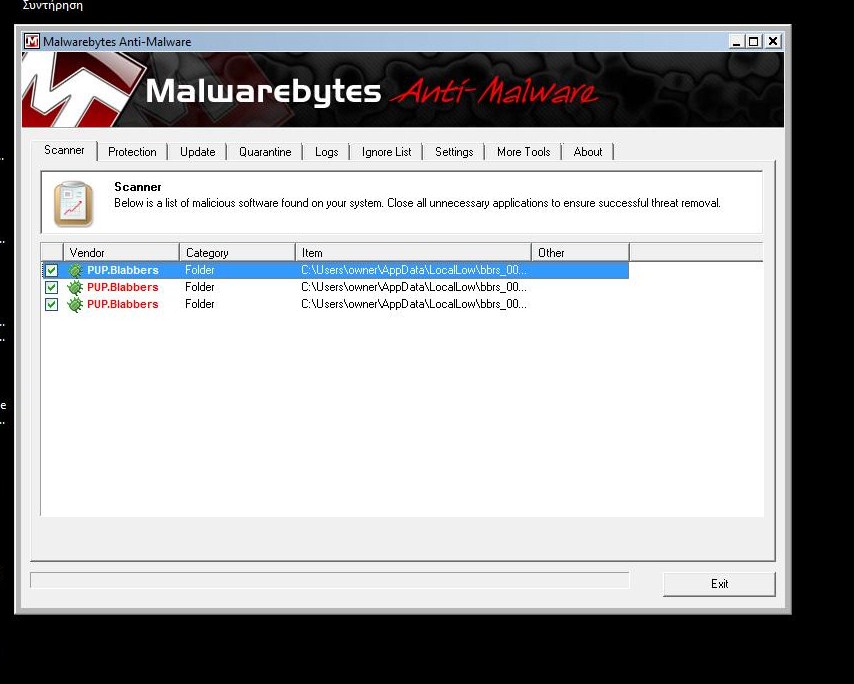Click the bug icon in the third PUP.Blabbers row
The height and width of the screenshot is (684, 854).
75,304
